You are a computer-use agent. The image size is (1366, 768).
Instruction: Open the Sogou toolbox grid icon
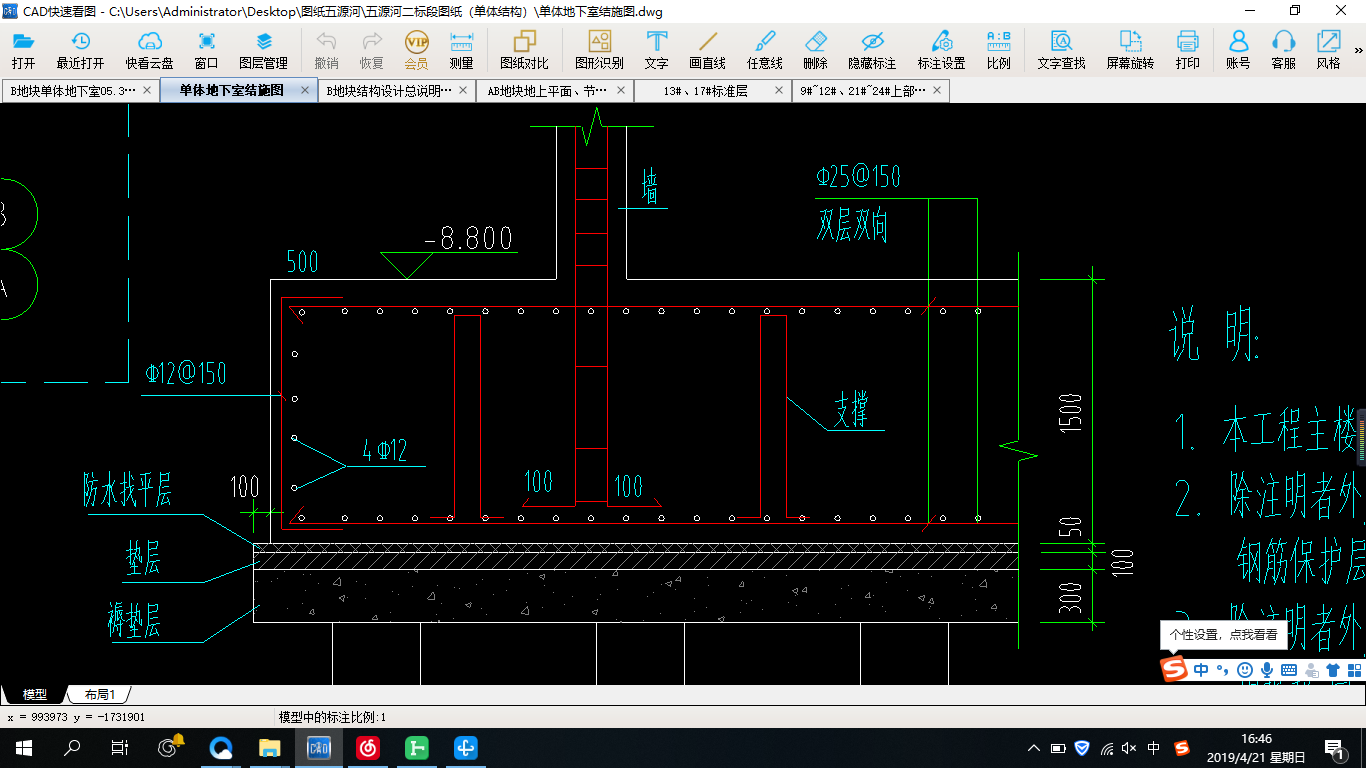[1354, 669]
